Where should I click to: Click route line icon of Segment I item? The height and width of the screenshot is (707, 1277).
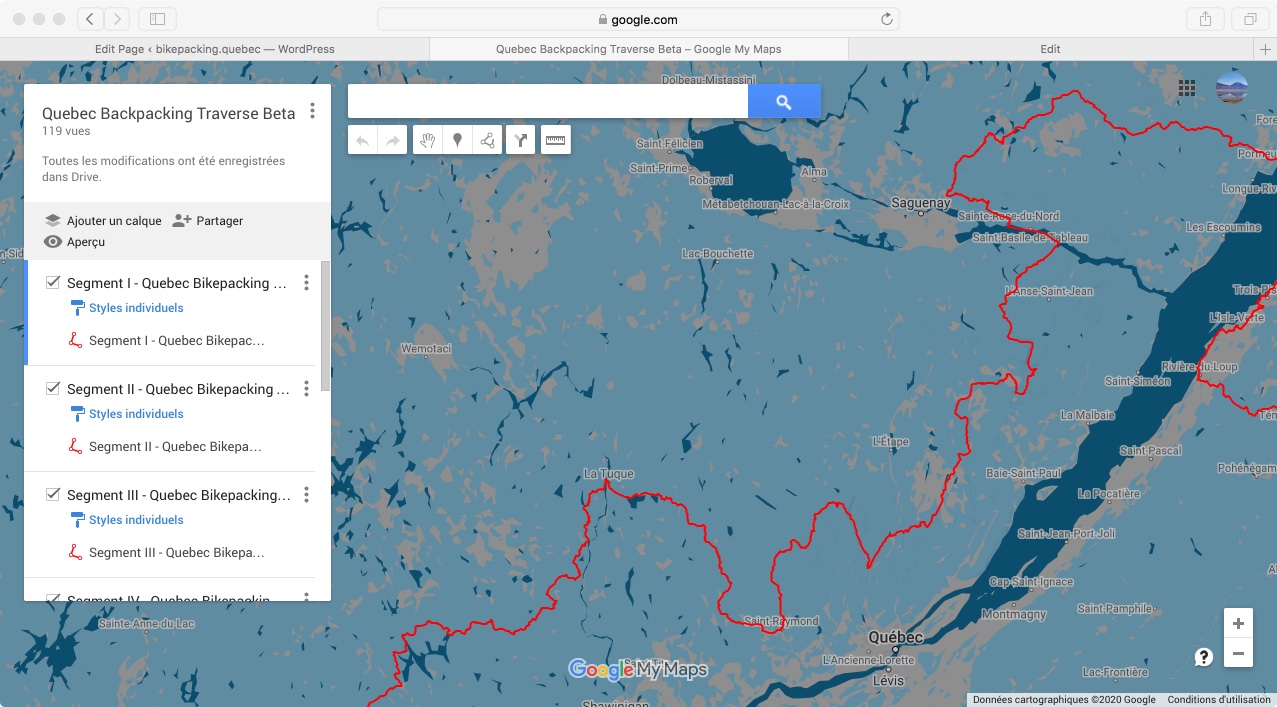point(75,341)
